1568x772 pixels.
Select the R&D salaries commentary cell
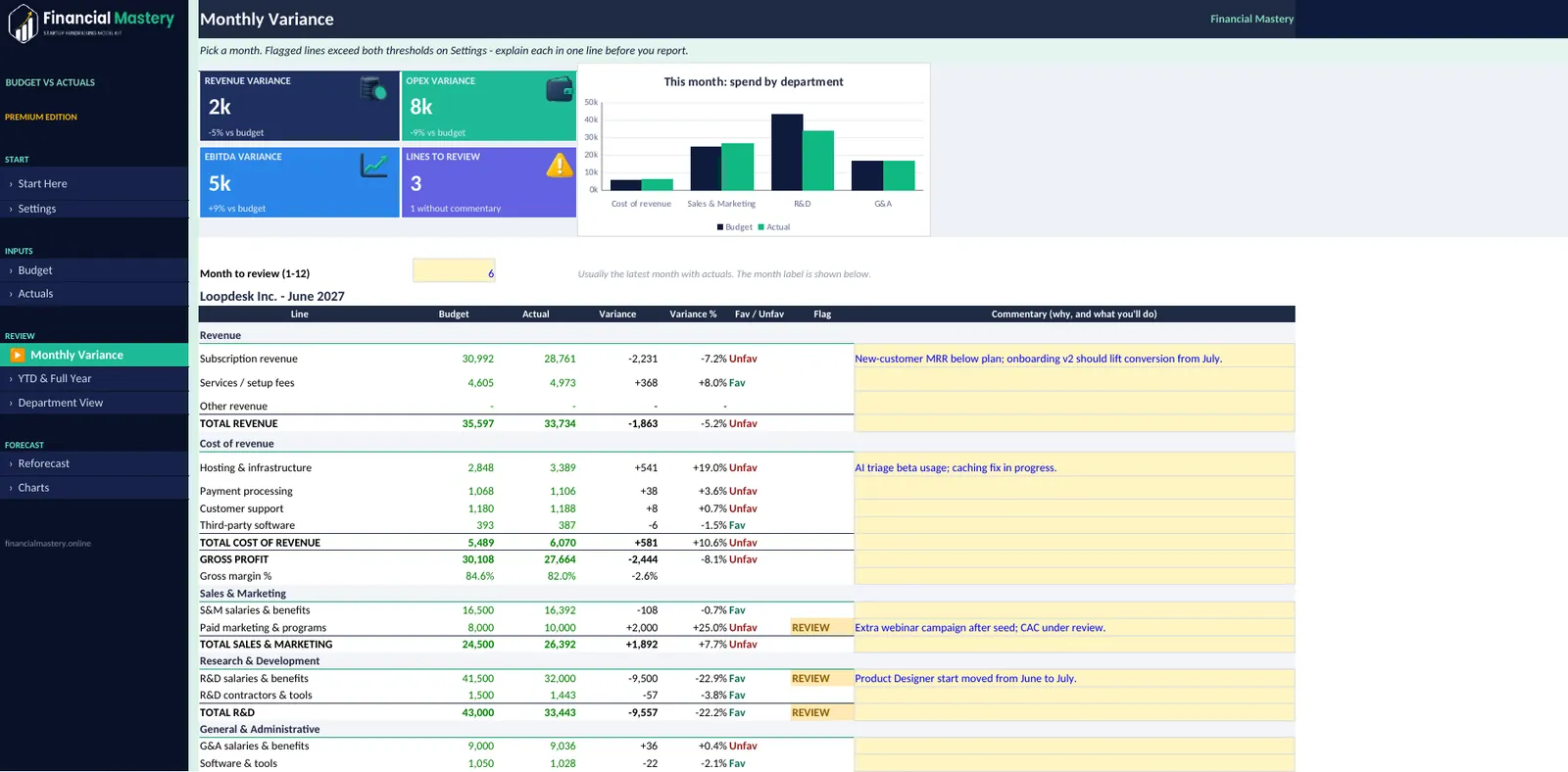(x=1074, y=678)
